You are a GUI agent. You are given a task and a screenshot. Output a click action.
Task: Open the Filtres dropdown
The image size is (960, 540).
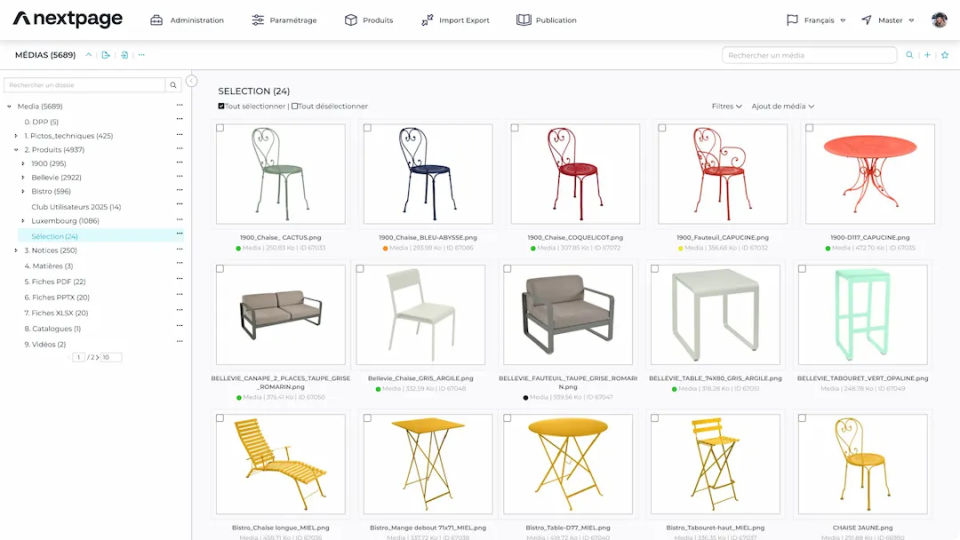(x=726, y=106)
